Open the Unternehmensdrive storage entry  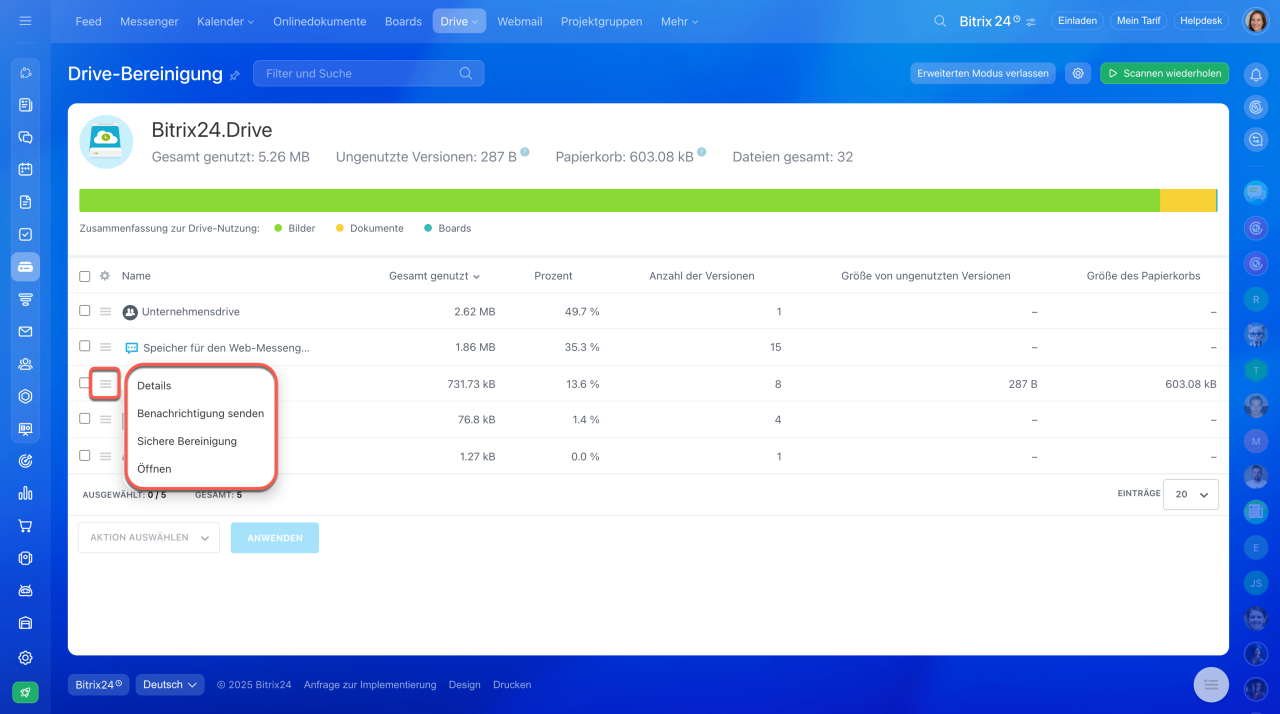tap(191, 312)
